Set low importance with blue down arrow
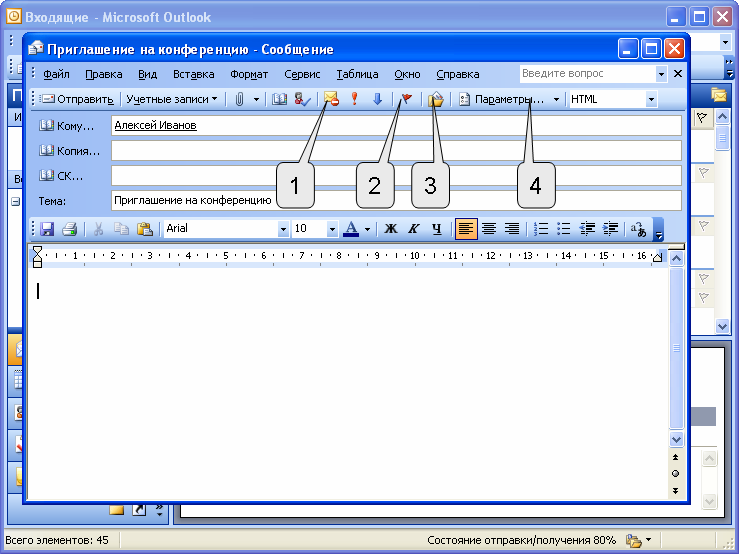 pos(378,99)
